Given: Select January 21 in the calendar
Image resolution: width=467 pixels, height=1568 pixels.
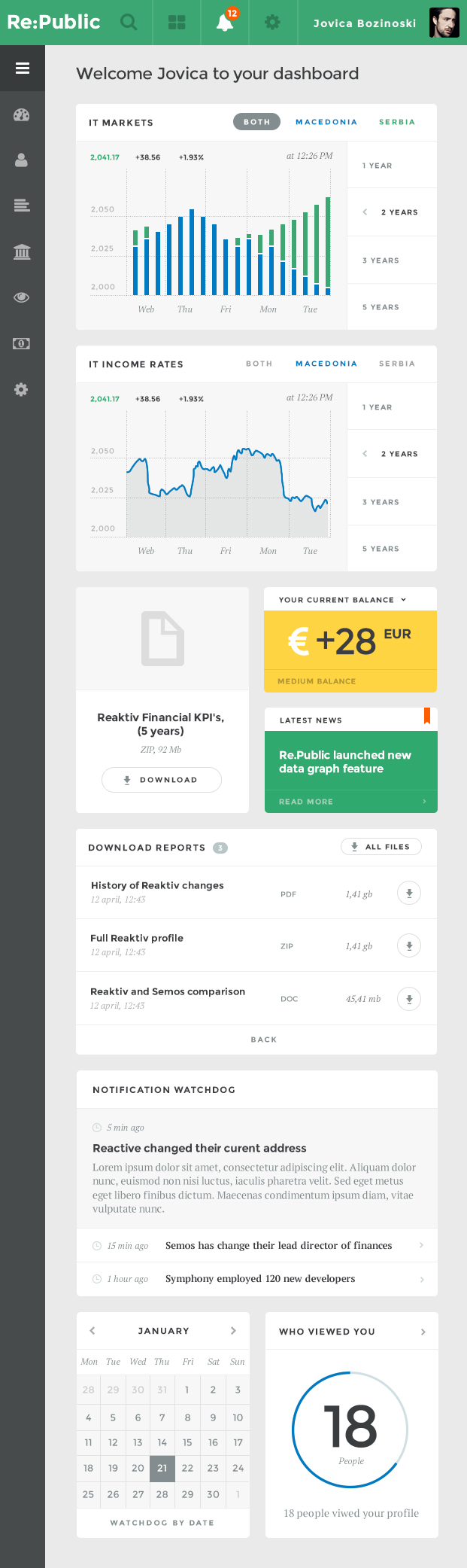Looking at the screenshot, I should click(x=162, y=1468).
